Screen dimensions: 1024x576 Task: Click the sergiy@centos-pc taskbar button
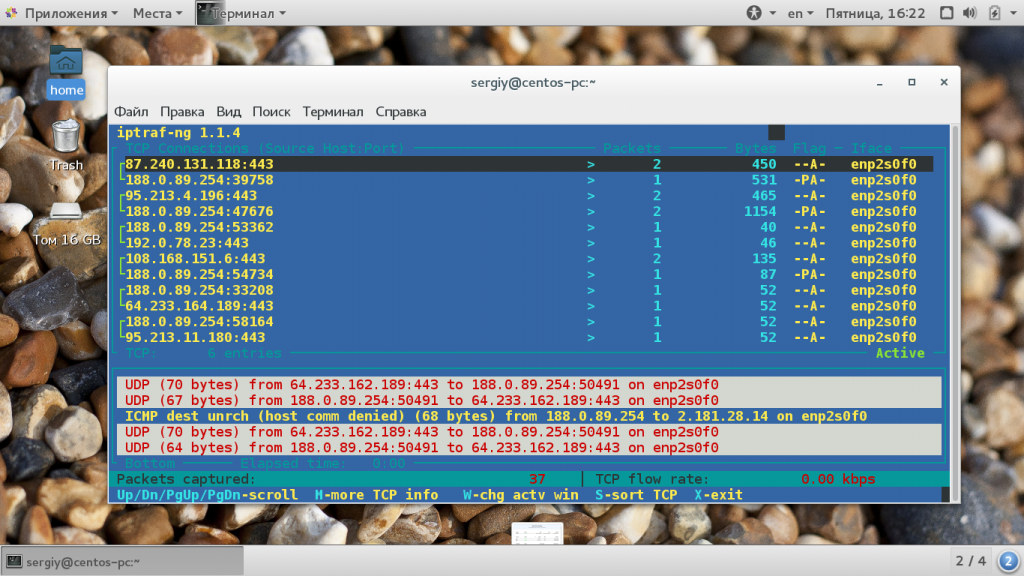tap(123, 562)
